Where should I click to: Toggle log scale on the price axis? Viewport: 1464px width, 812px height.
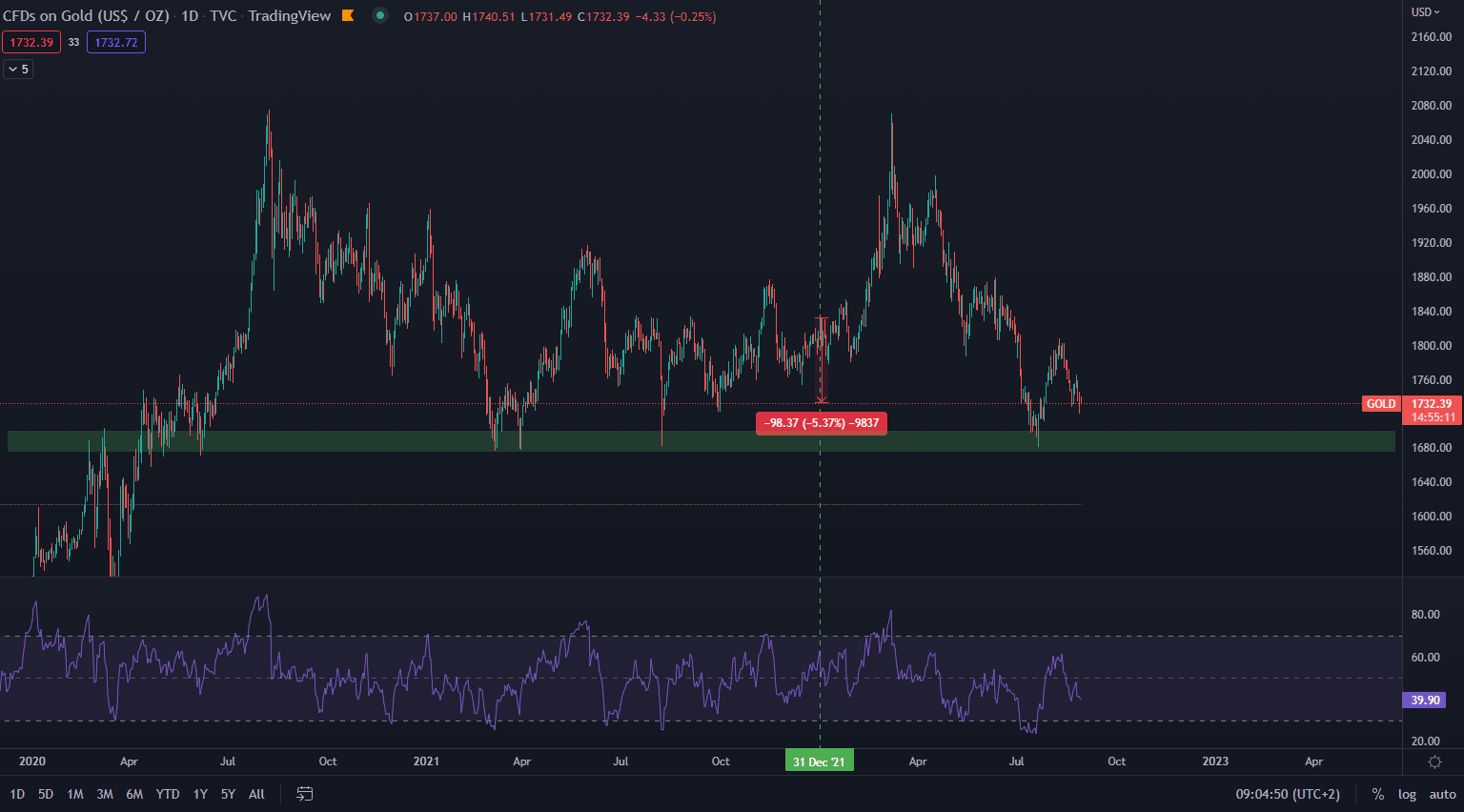1407,794
